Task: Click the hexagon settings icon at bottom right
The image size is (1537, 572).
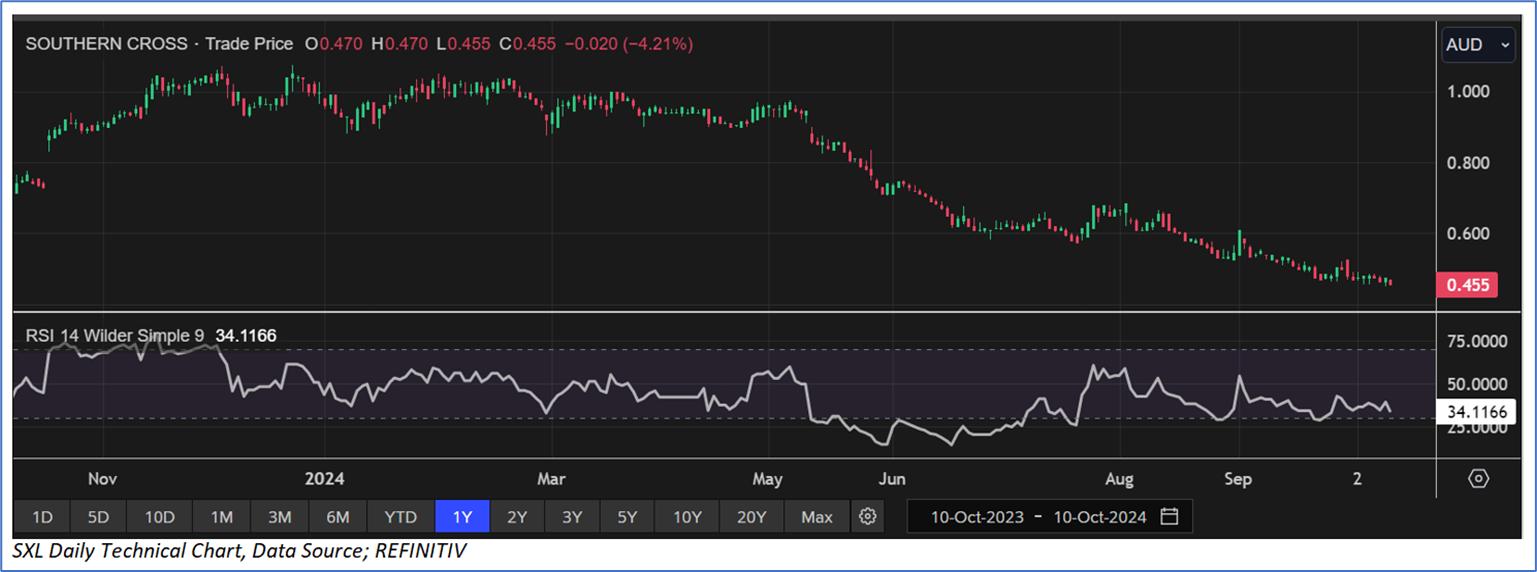Action: [x=1478, y=479]
